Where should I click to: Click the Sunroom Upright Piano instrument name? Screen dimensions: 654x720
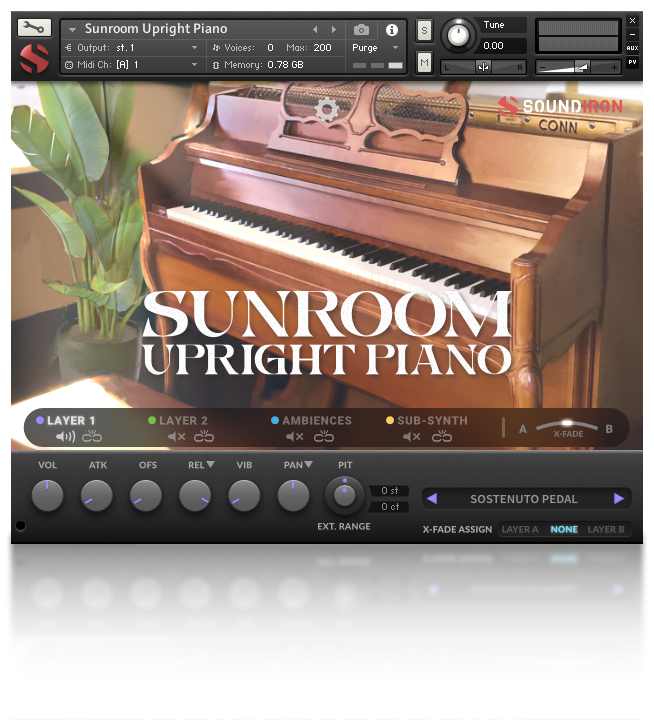tap(156, 29)
